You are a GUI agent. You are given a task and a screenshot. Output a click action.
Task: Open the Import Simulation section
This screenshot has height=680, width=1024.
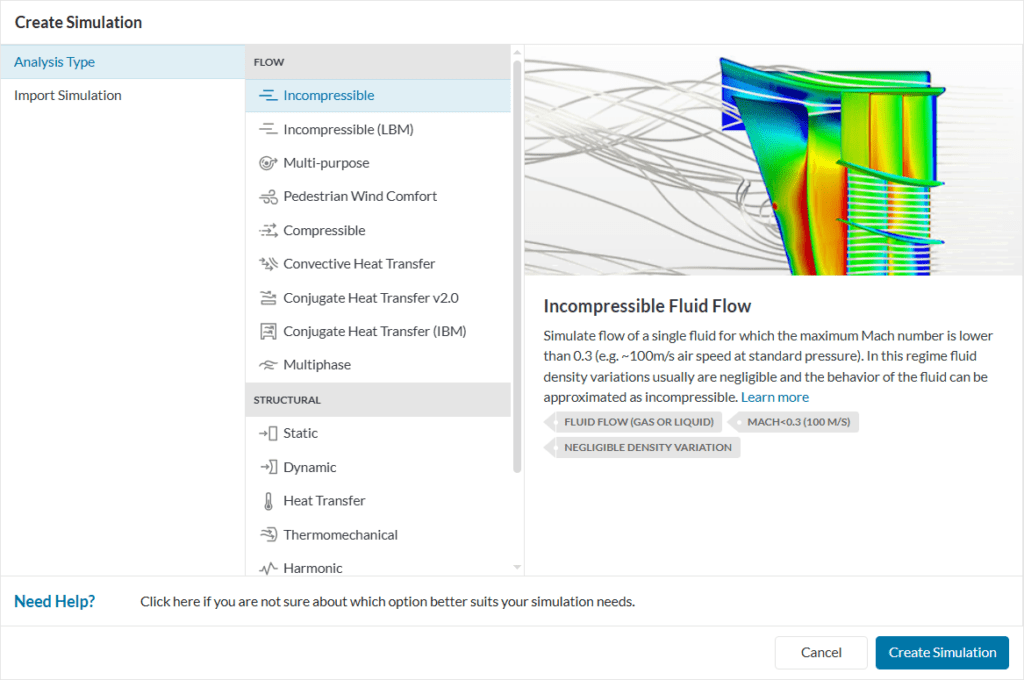click(x=67, y=95)
